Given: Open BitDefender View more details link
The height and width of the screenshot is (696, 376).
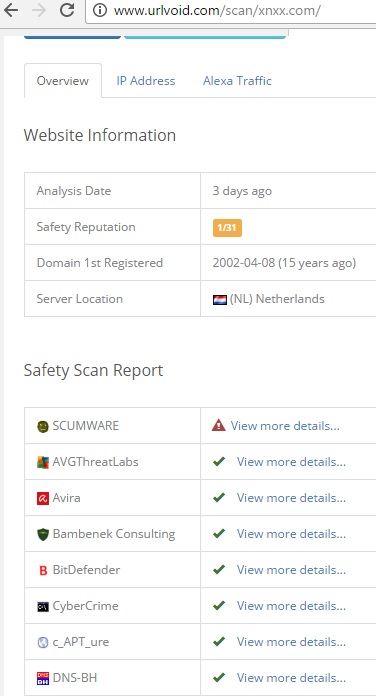Looking at the screenshot, I should click(x=291, y=569).
